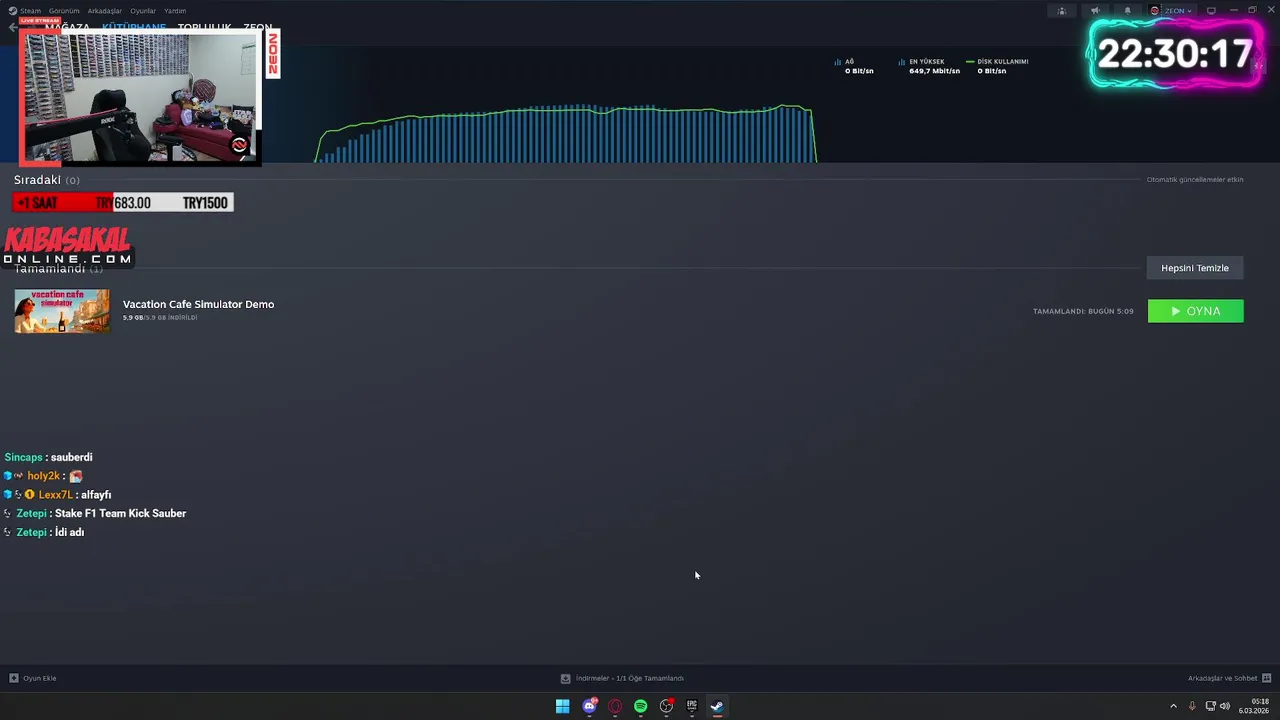Open the Windows Start menu
1280x720 pixels.
(562, 706)
